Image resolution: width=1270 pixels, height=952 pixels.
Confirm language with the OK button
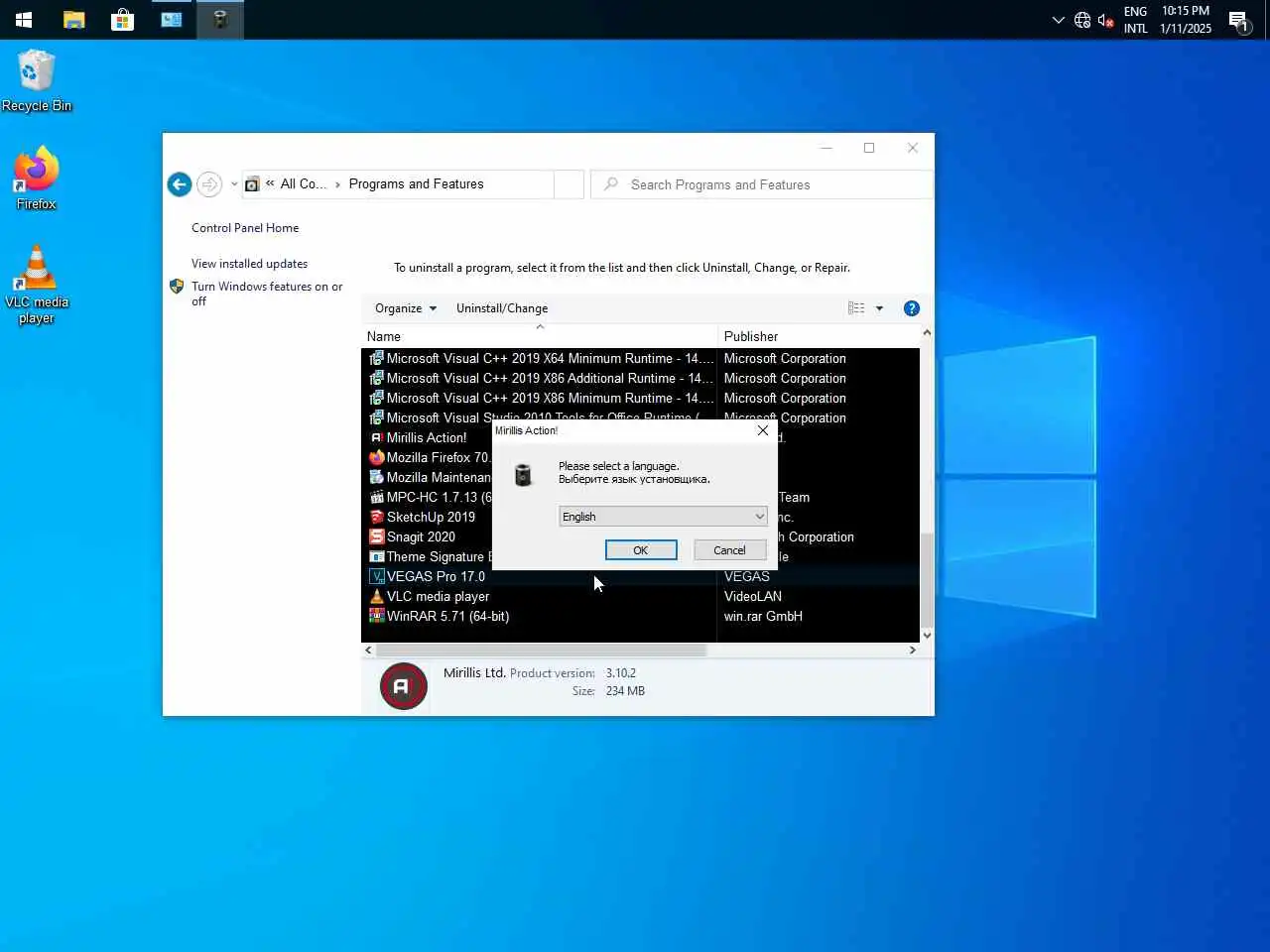(x=641, y=550)
